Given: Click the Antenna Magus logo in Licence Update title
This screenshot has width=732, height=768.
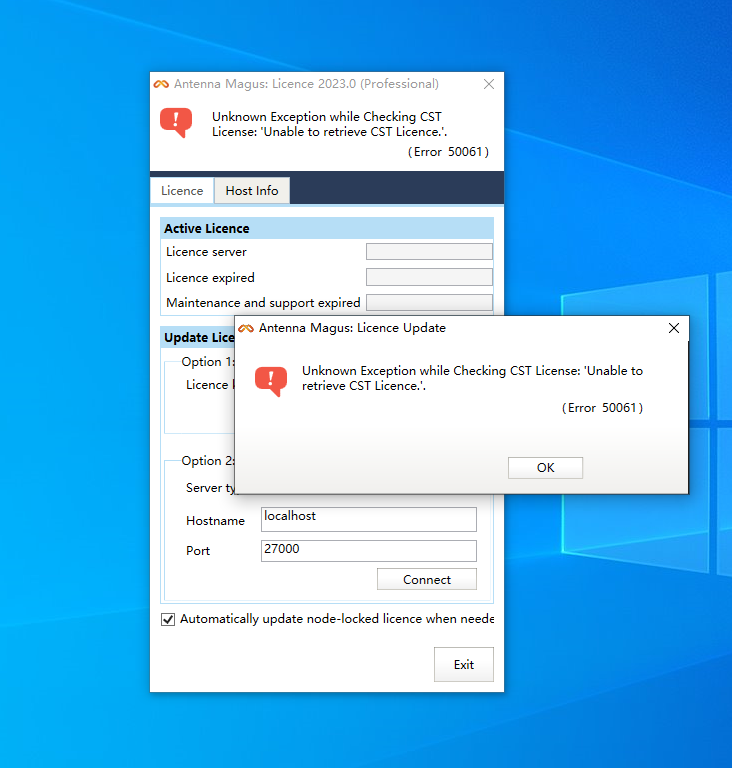Looking at the screenshot, I should (x=246, y=328).
